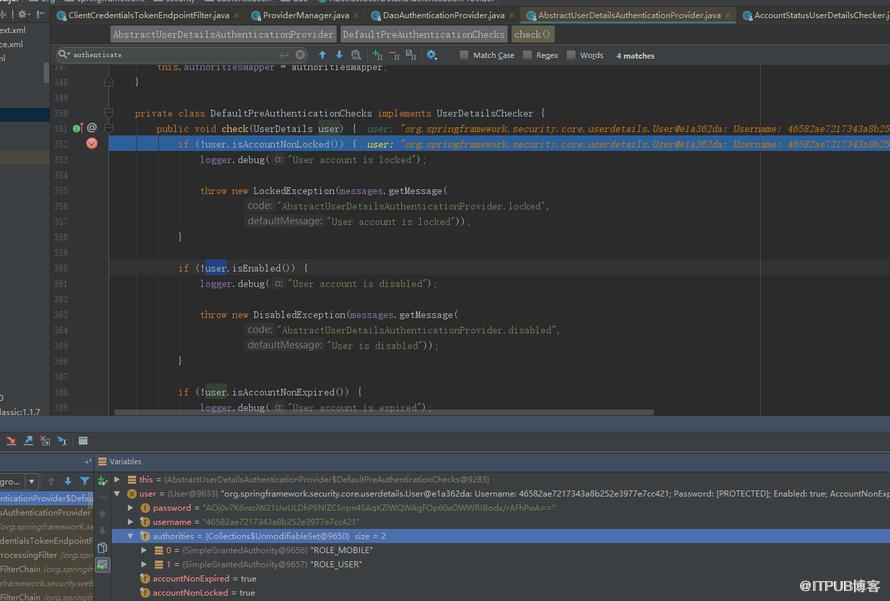Collapse the authorities variable node
This screenshot has width=890, height=601.
tap(131, 536)
